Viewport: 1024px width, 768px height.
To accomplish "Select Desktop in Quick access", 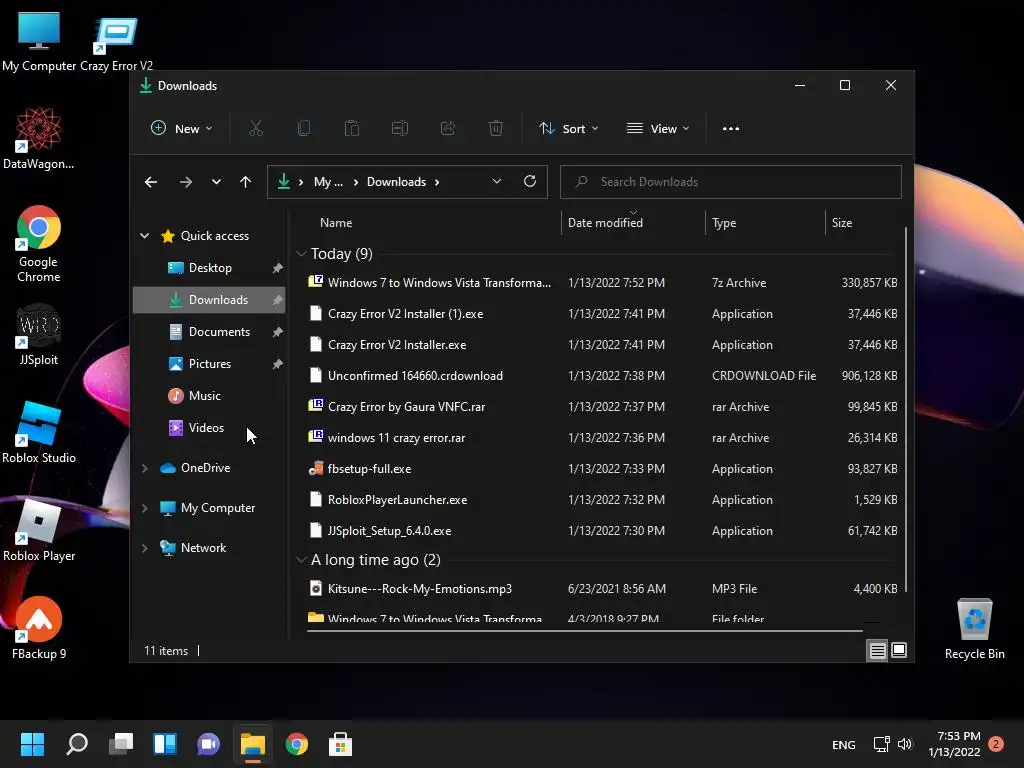I will [209, 268].
